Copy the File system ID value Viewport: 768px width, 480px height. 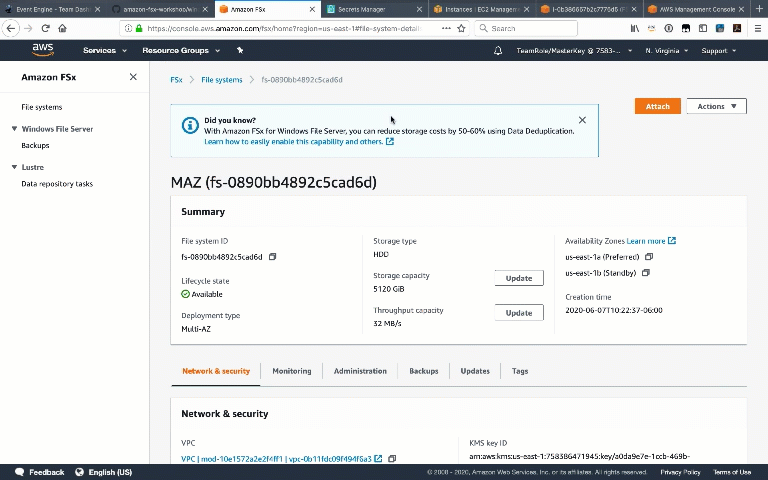(x=272, y=257)
